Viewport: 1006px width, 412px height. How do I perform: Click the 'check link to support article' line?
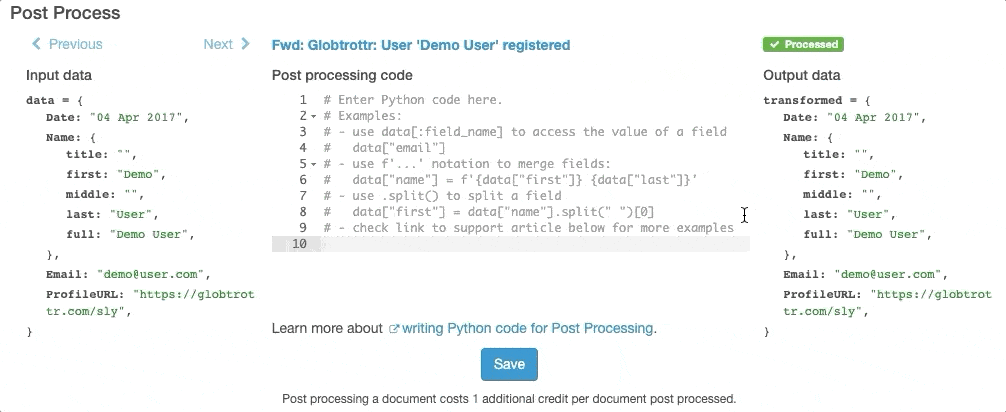(x=528, y=228)
